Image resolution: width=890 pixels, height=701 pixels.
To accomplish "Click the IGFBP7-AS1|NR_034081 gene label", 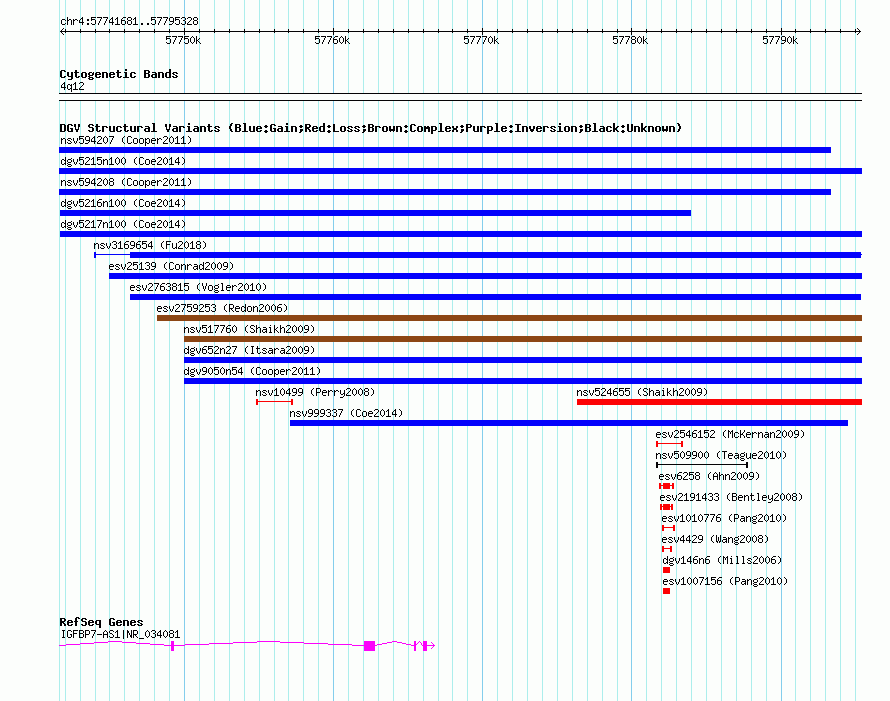I will pyautogui.click(x=120, y=634).
